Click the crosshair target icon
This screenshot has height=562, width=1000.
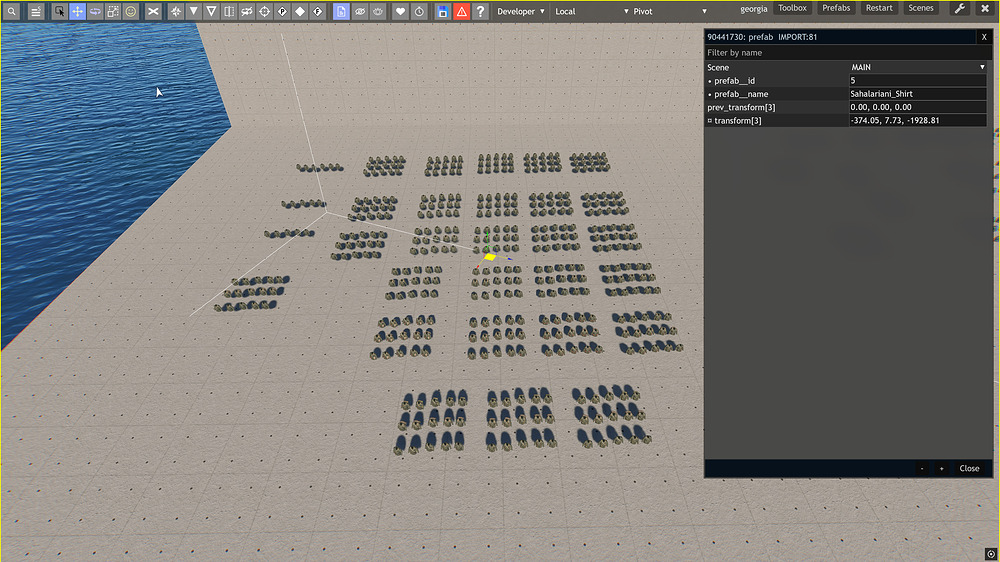(265, 11)
